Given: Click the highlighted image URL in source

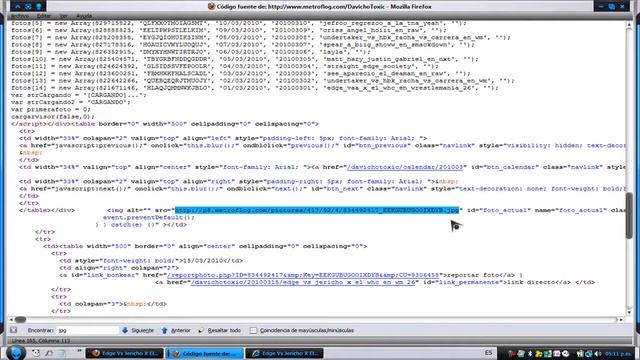Looking at the screenshot, I should coord(317,210).
